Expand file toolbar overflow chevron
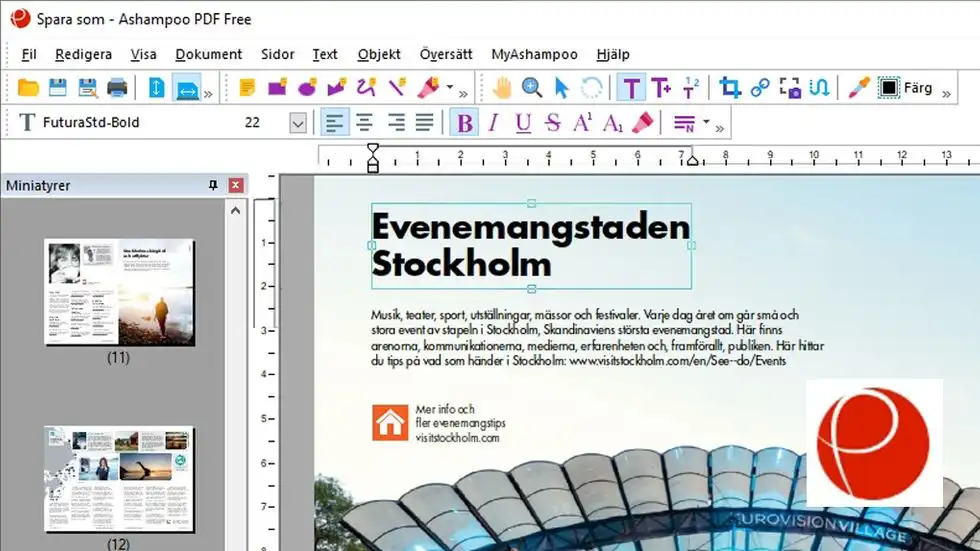Viewport: 980px width, 551px height. (x=208, y=94)
